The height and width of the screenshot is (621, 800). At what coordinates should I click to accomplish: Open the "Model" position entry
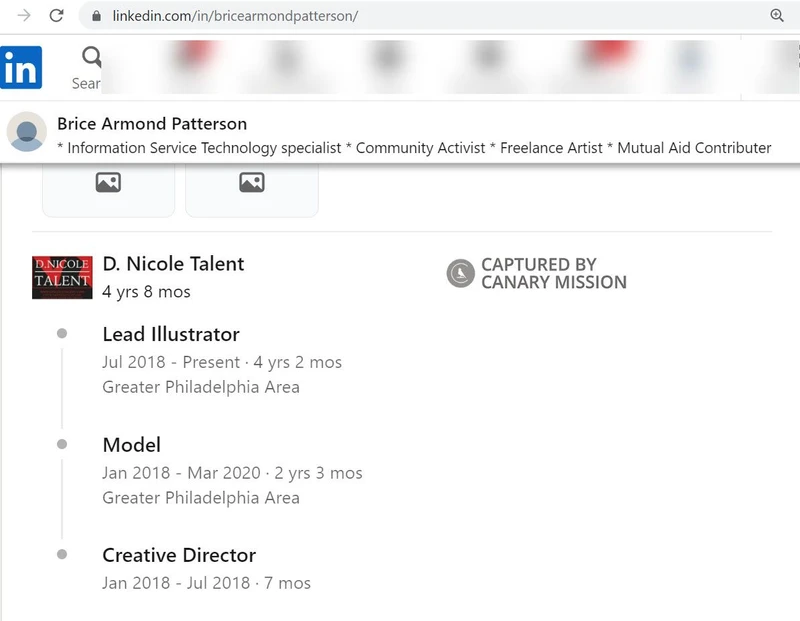pyautogui.click(x=131, y=445)
